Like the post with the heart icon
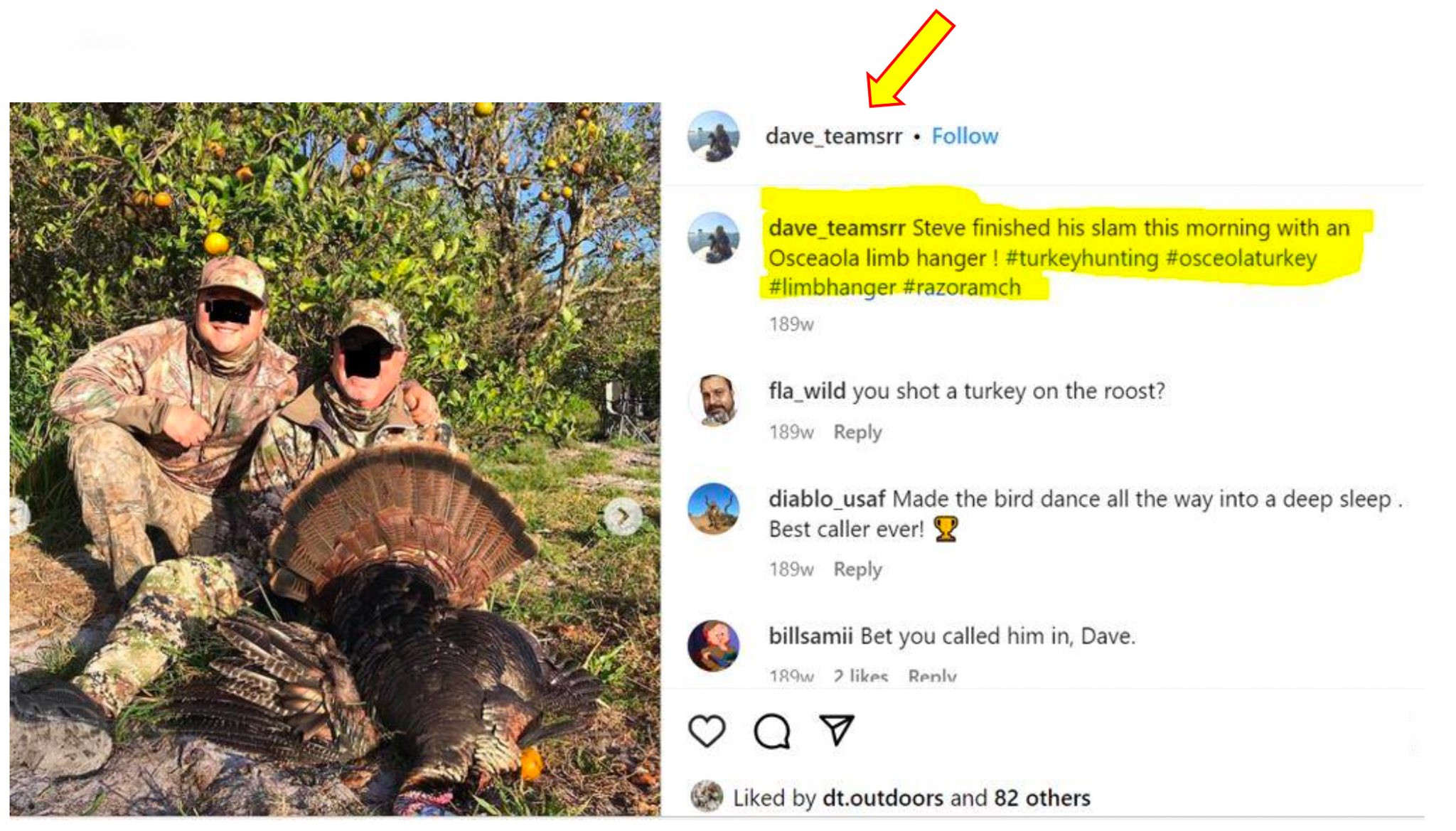This screenshot has width=1456, height=831. [706, 731]
